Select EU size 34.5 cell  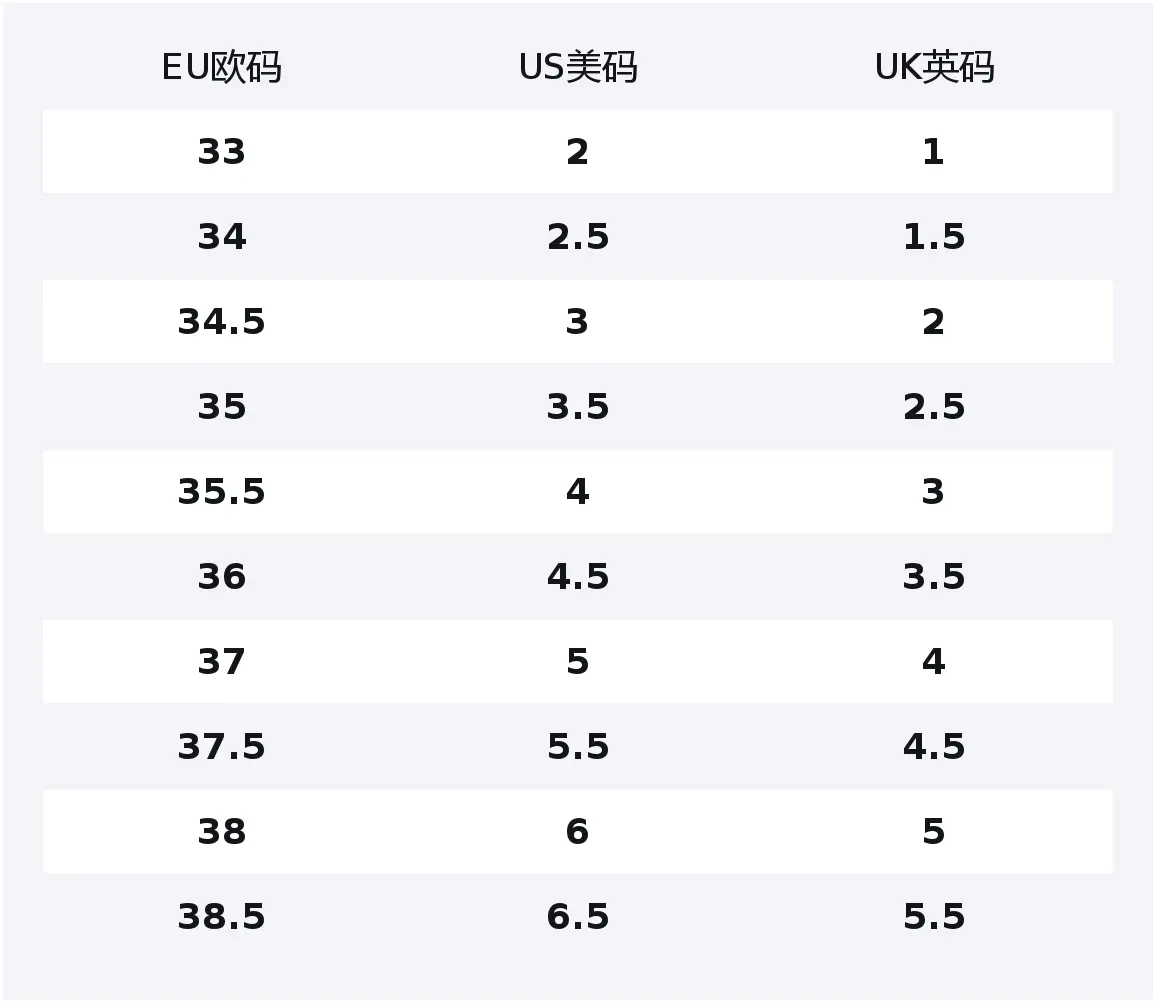pos(221,322)
